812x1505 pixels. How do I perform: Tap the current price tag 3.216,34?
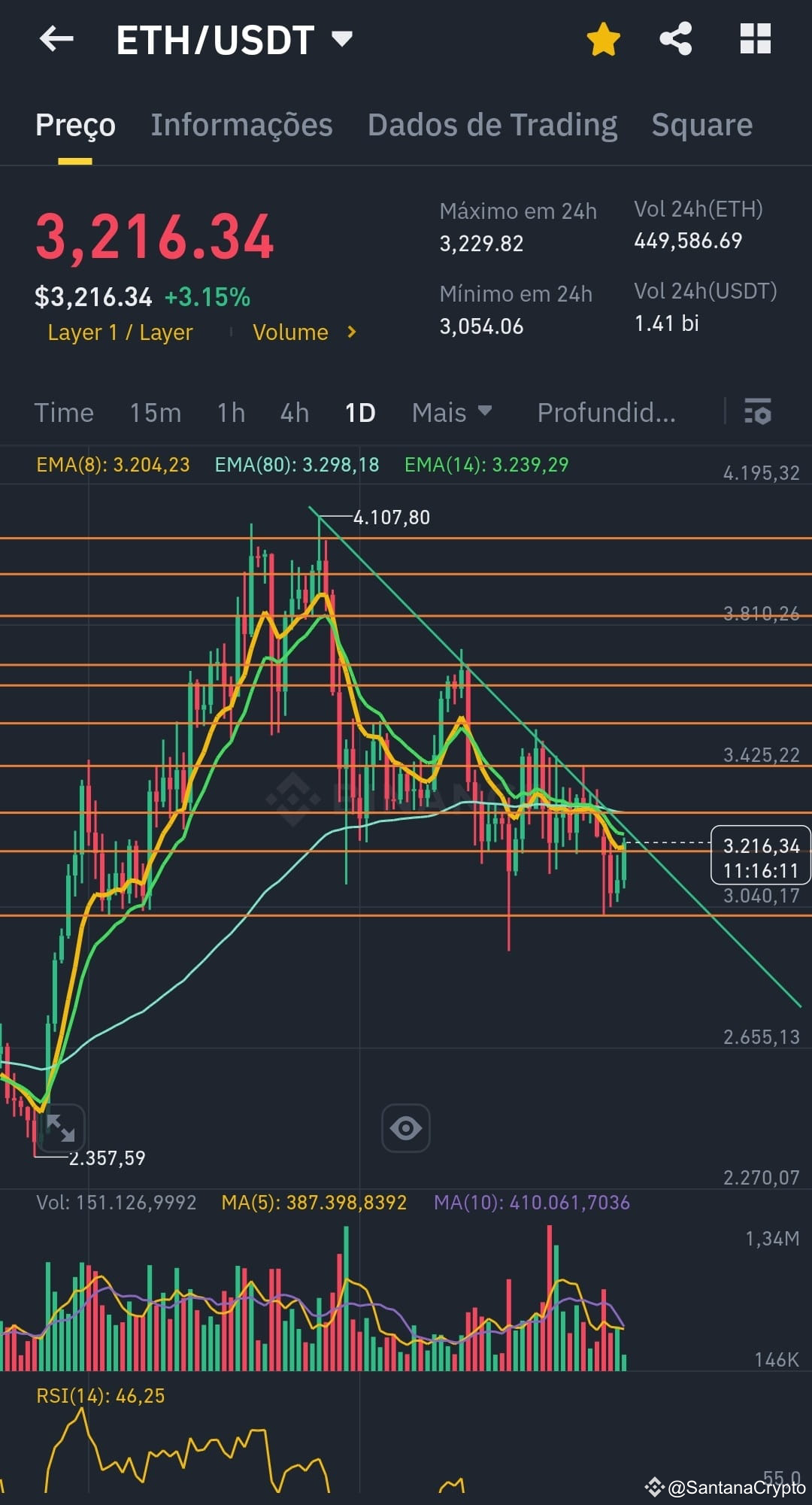click(x=761, y=854)
